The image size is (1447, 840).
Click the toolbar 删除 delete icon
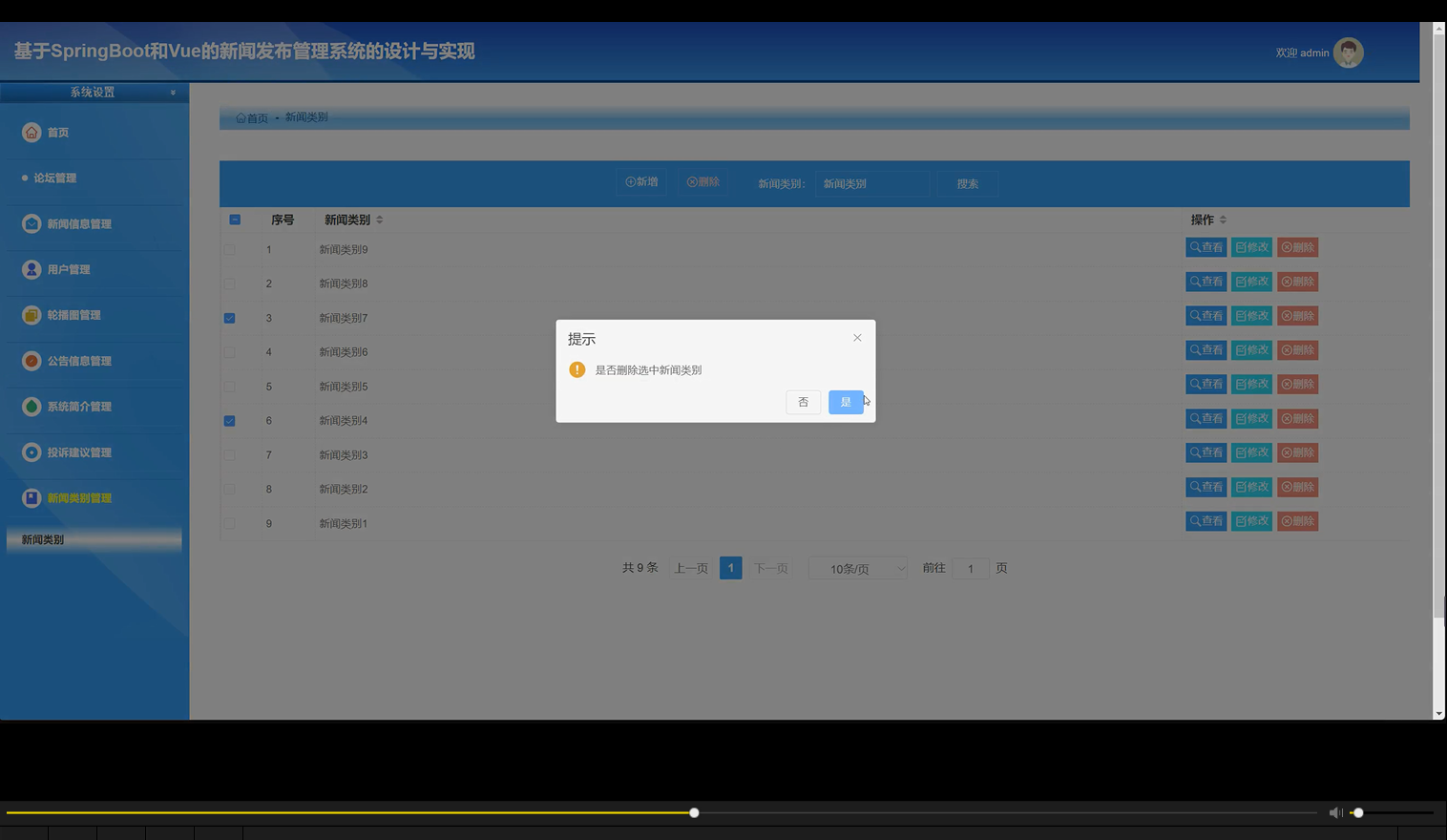click(693, 181)
